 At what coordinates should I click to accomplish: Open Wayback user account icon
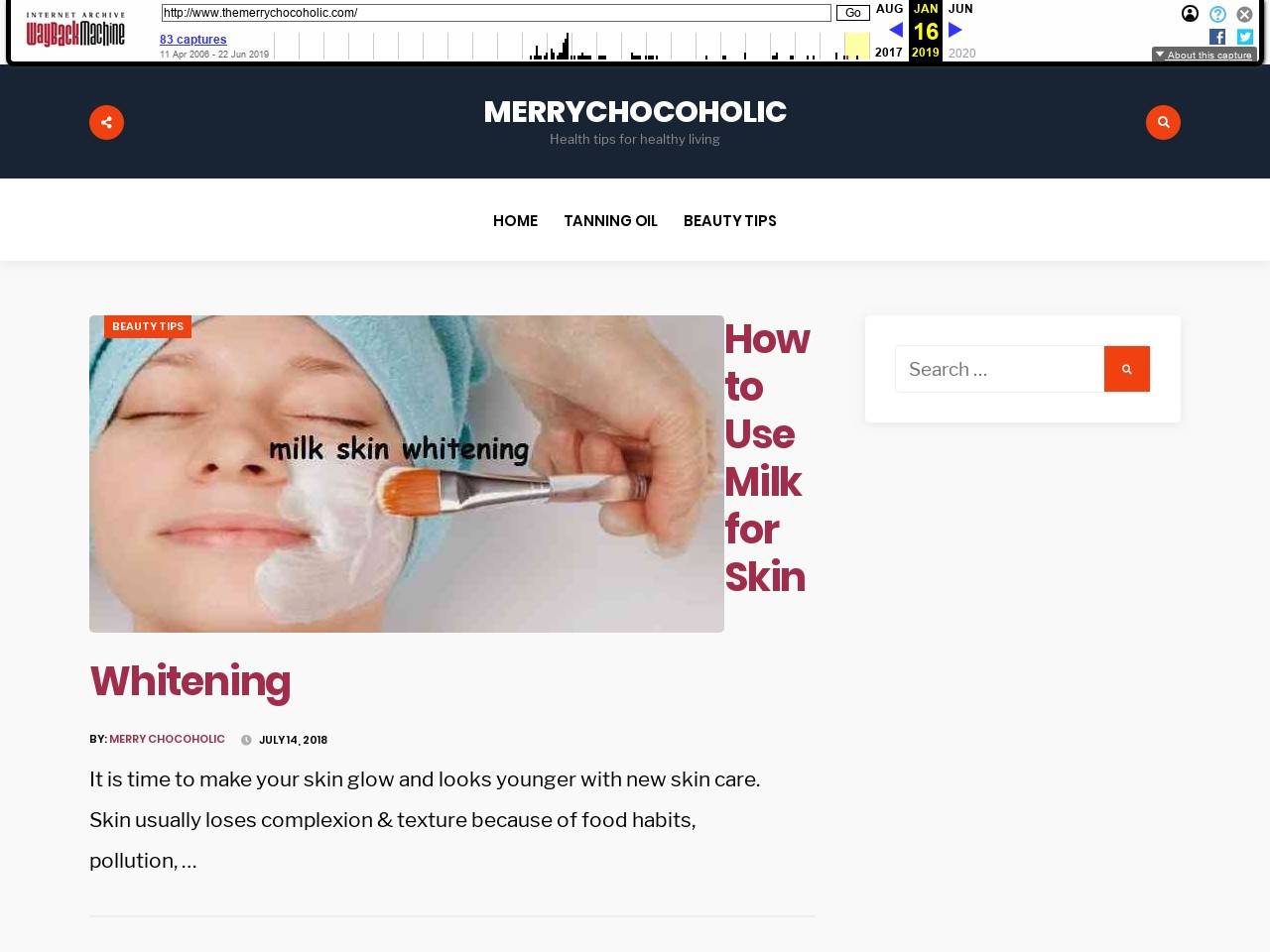tap(1190, 14)
